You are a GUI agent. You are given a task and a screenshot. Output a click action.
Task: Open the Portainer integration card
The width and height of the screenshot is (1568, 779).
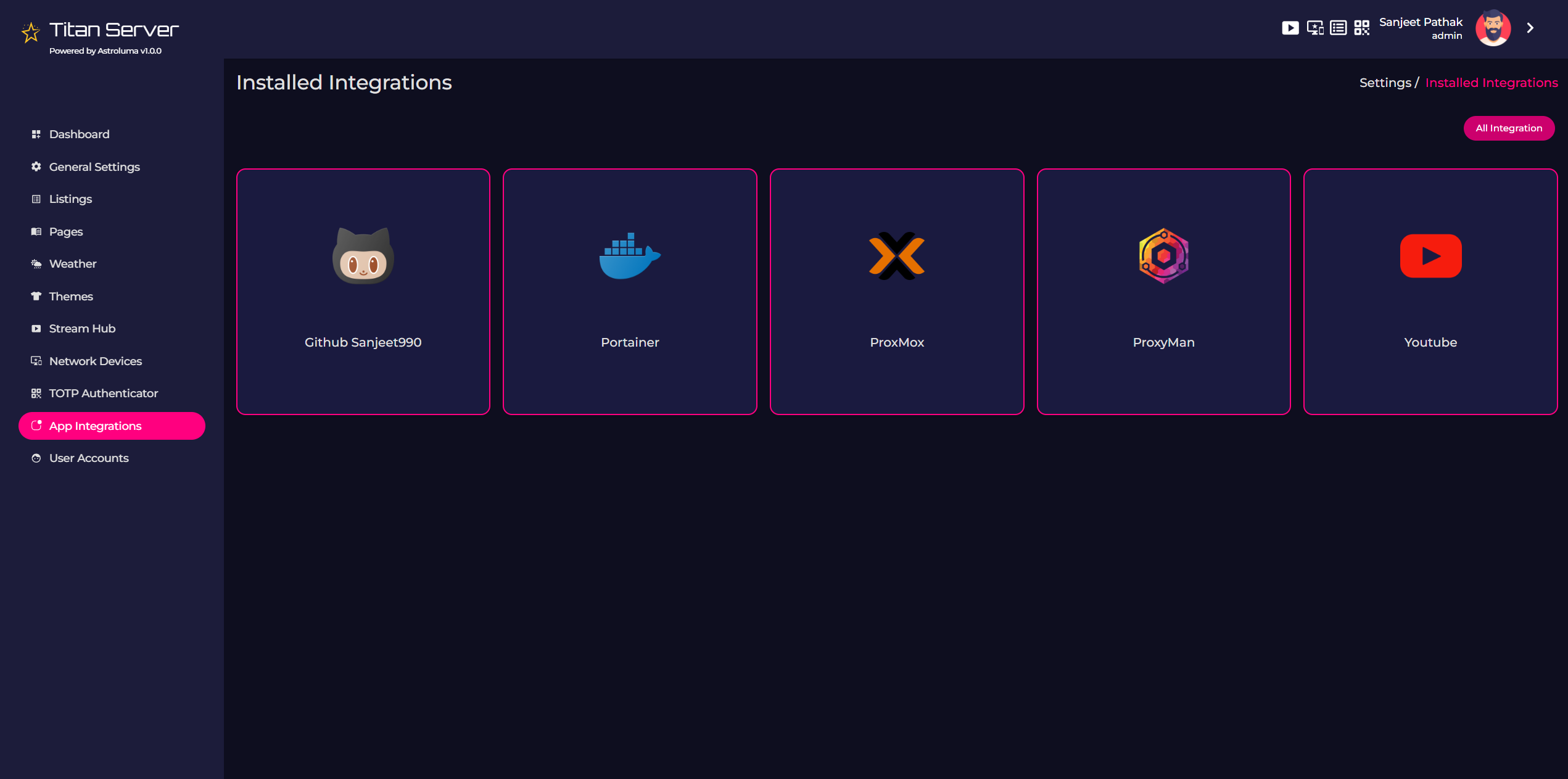pos(630,291)
